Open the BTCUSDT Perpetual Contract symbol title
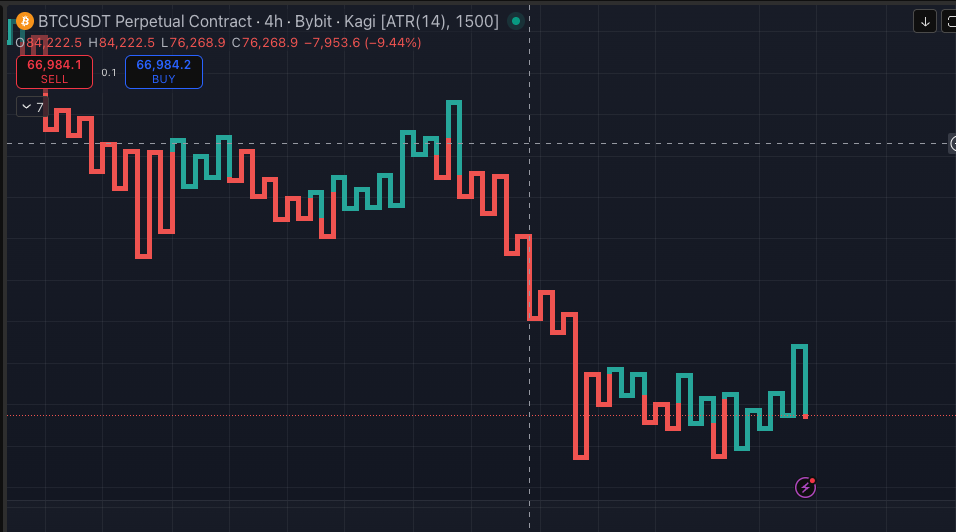The height and width of the screenshot is (532, 956). [146, 21]
